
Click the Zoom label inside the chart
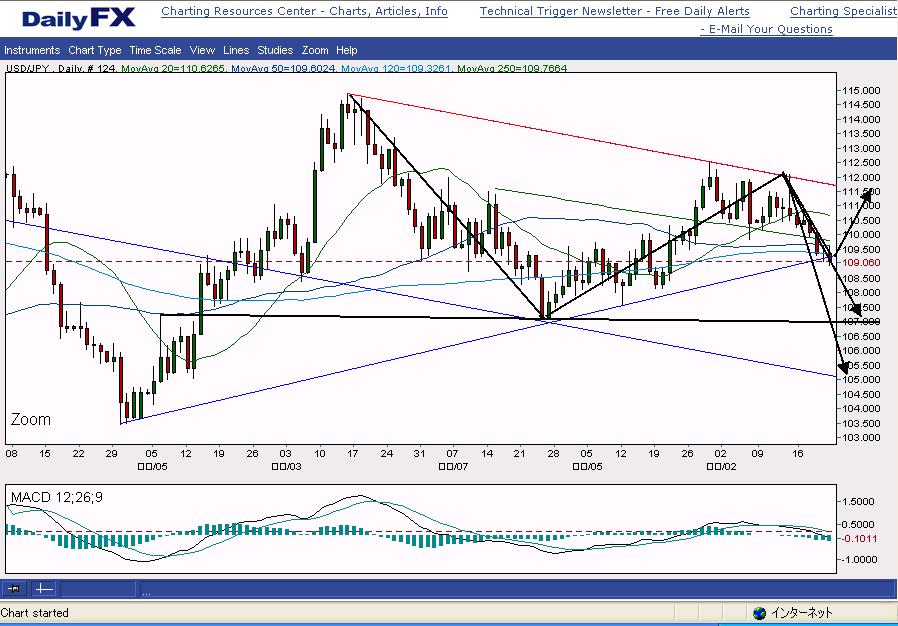pos(30,419)
